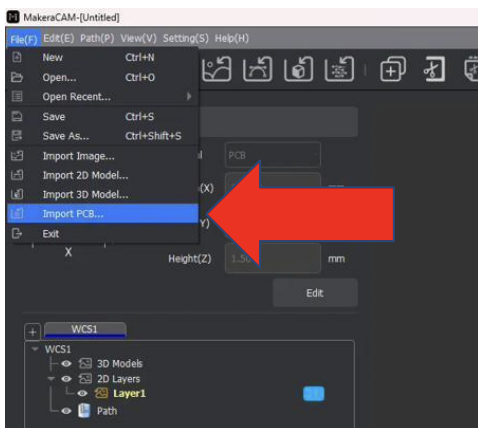The height and width of the screenshot is (428, 478).
Task: Switch to the WCS1 tab
Action: (85, 330)
